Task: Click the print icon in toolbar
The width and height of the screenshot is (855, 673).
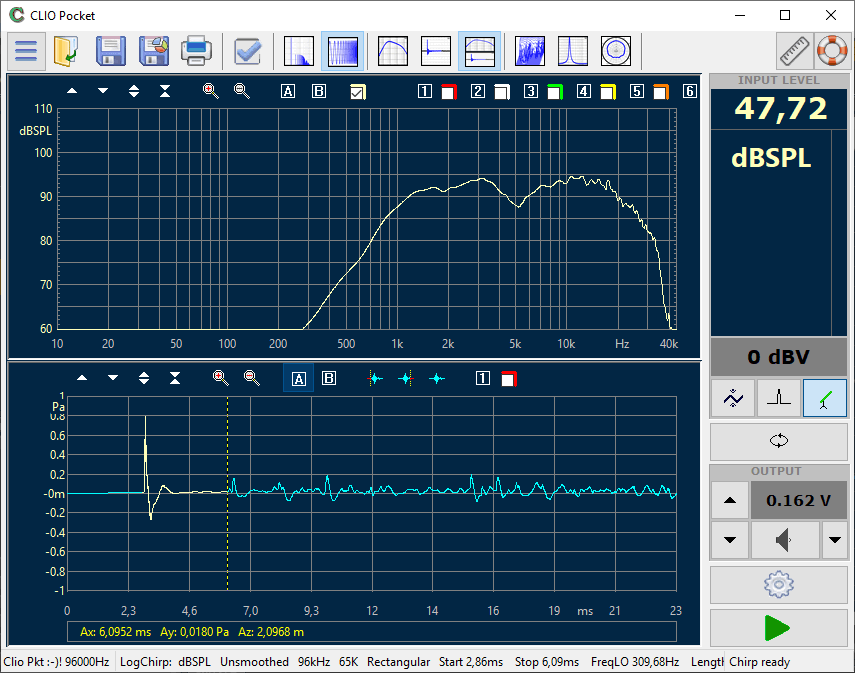Action: (196, 51)
